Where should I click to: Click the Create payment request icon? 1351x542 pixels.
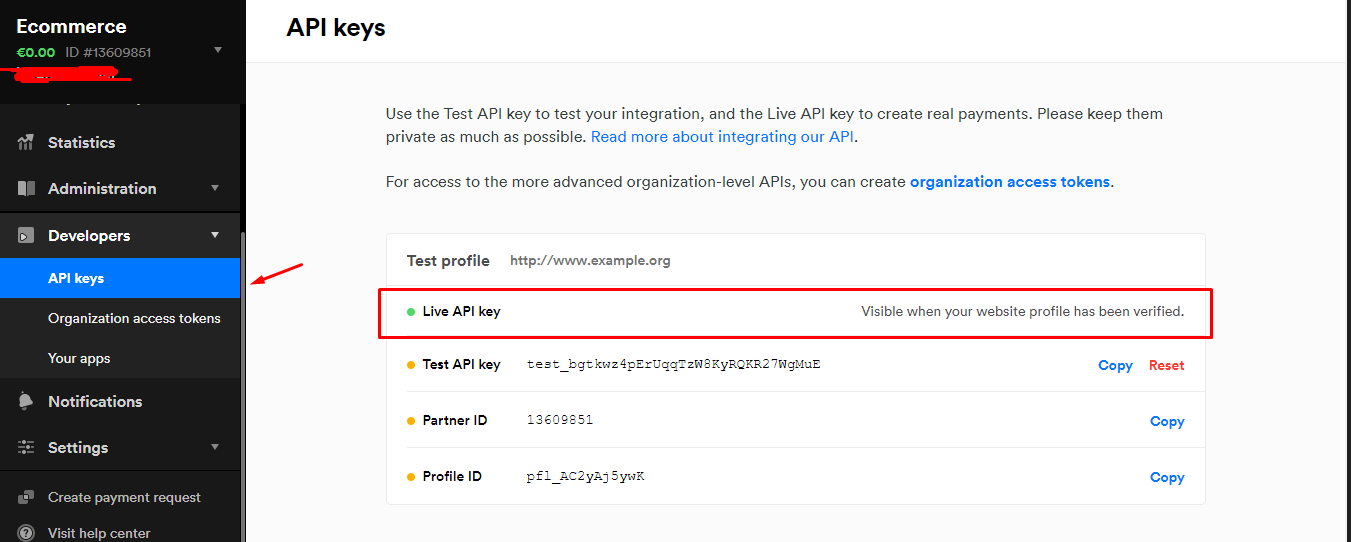(x=26, y=497)
